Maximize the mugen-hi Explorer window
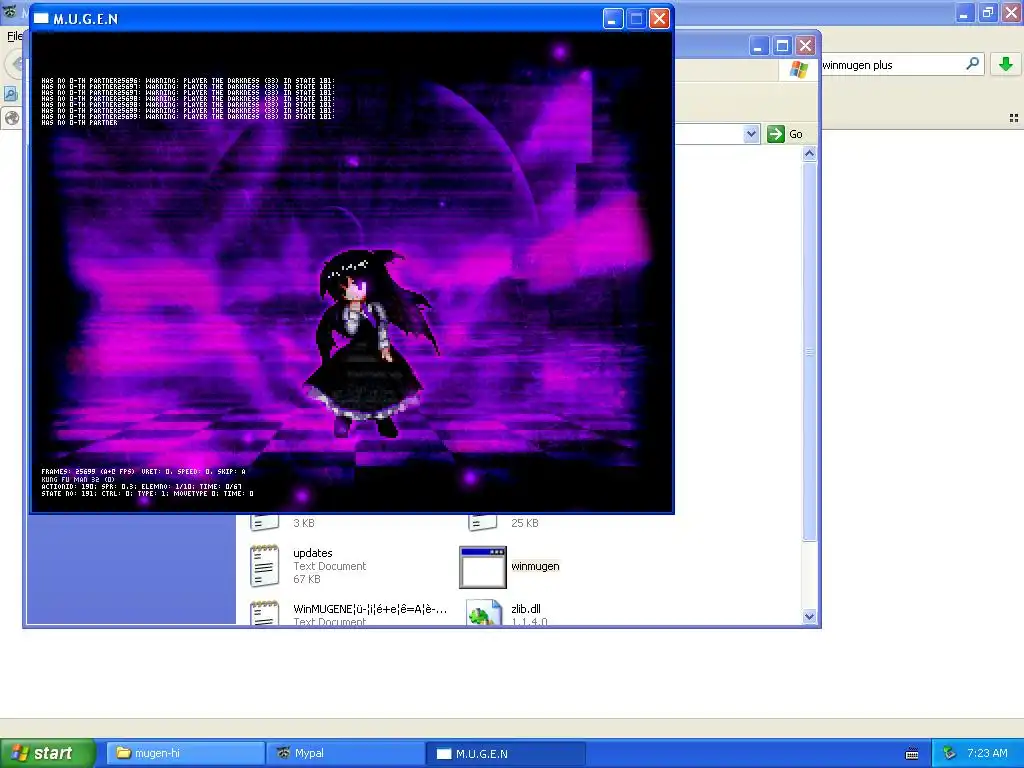Viewport: 1024px width, 768px height. pyautogui.click(x=782, y=46)
